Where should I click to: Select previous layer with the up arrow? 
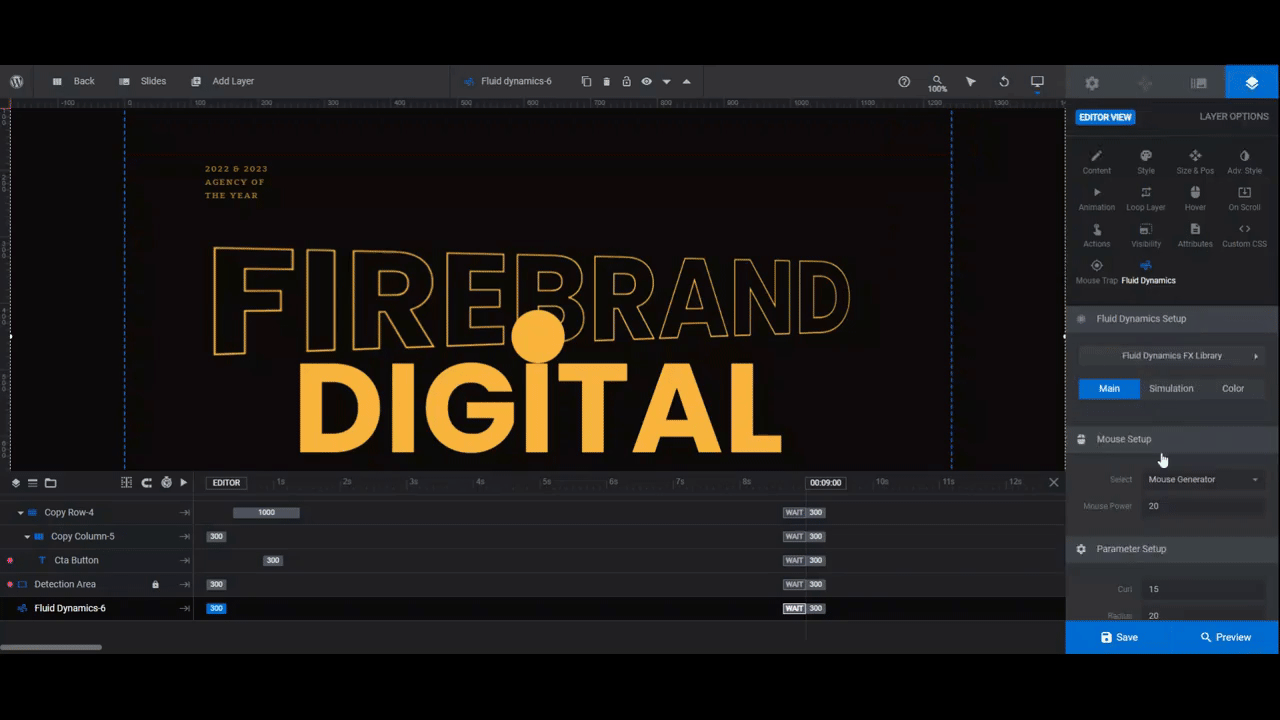coord(686,81)
